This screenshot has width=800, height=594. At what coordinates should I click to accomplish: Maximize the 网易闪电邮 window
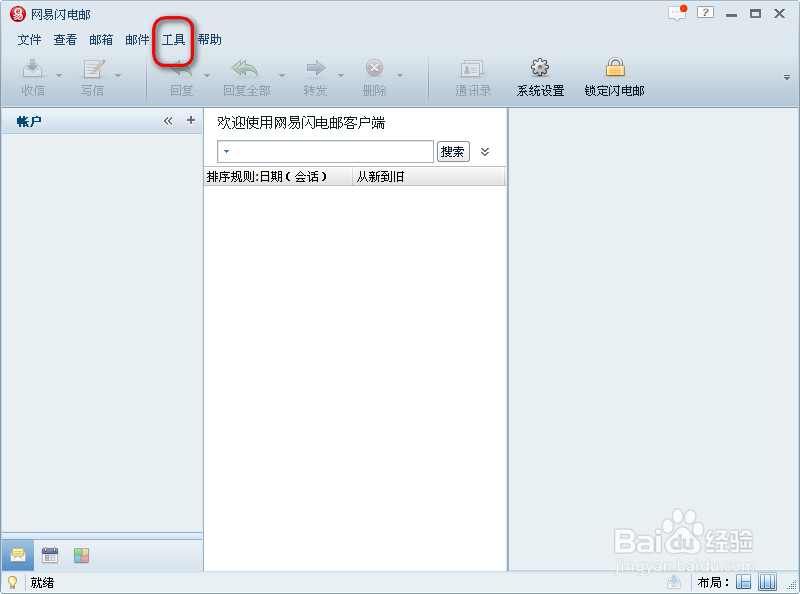click(x=756, y=14)
